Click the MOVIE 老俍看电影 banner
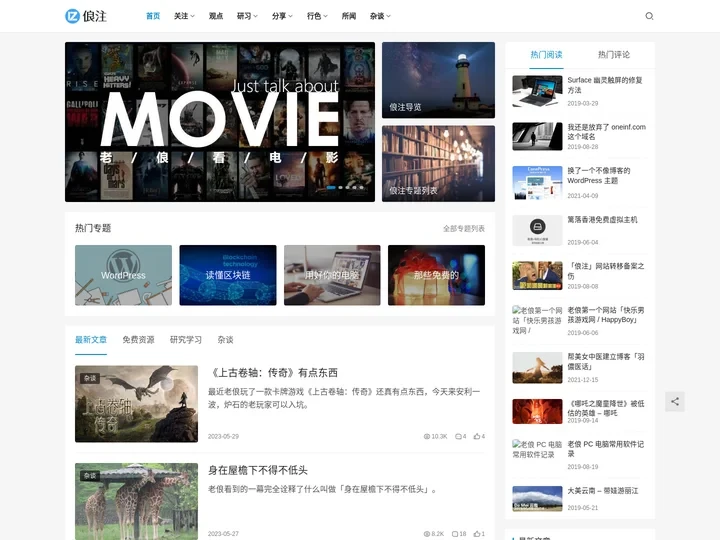The image size is (720, 540). [x=219, y=122]
